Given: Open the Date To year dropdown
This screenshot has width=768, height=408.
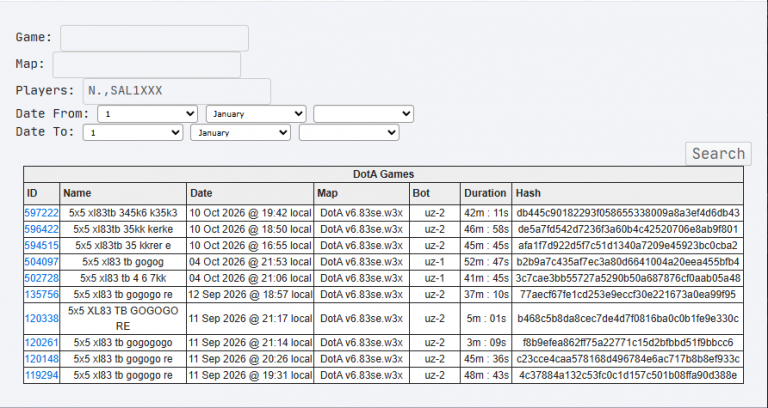Looking at the screenshot, I should (x=349, y=132).
